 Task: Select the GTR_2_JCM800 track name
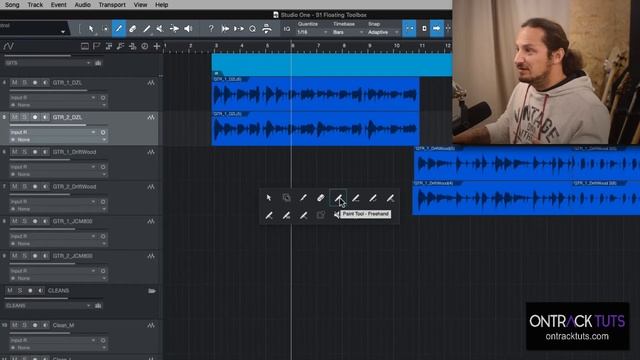coord(73,256)
